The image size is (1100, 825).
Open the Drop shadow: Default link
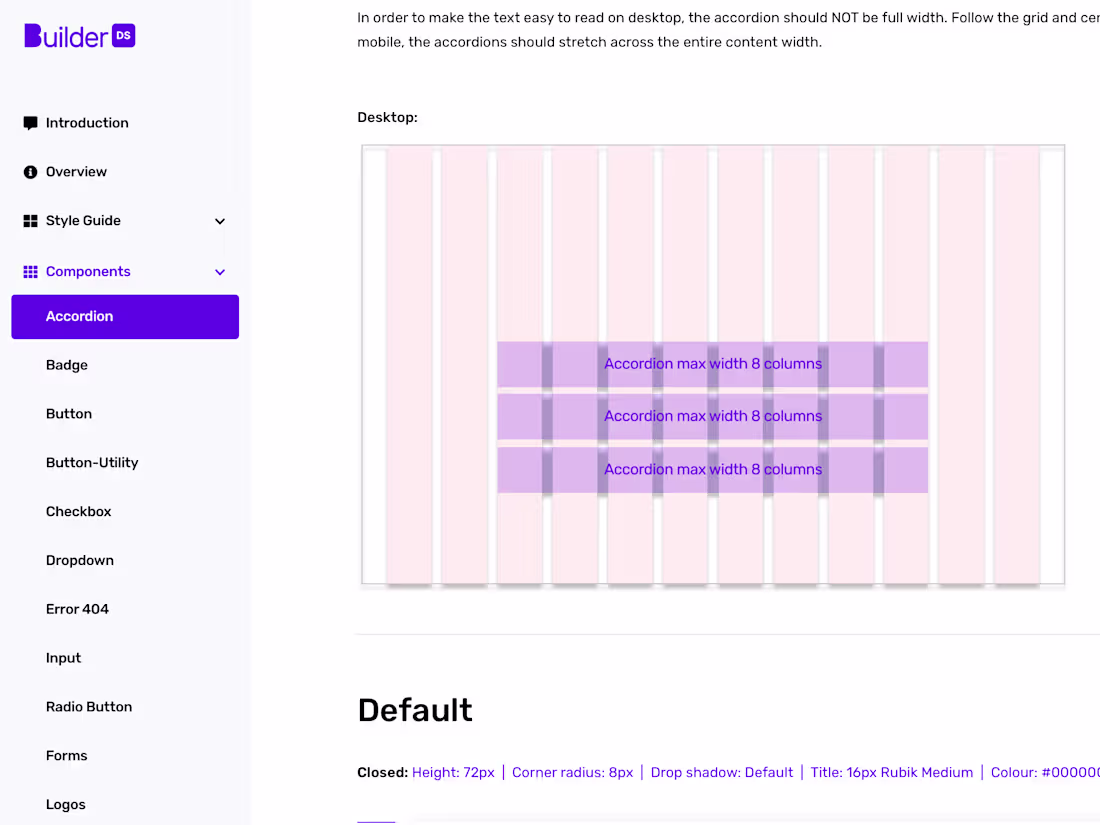pos(722,772)
